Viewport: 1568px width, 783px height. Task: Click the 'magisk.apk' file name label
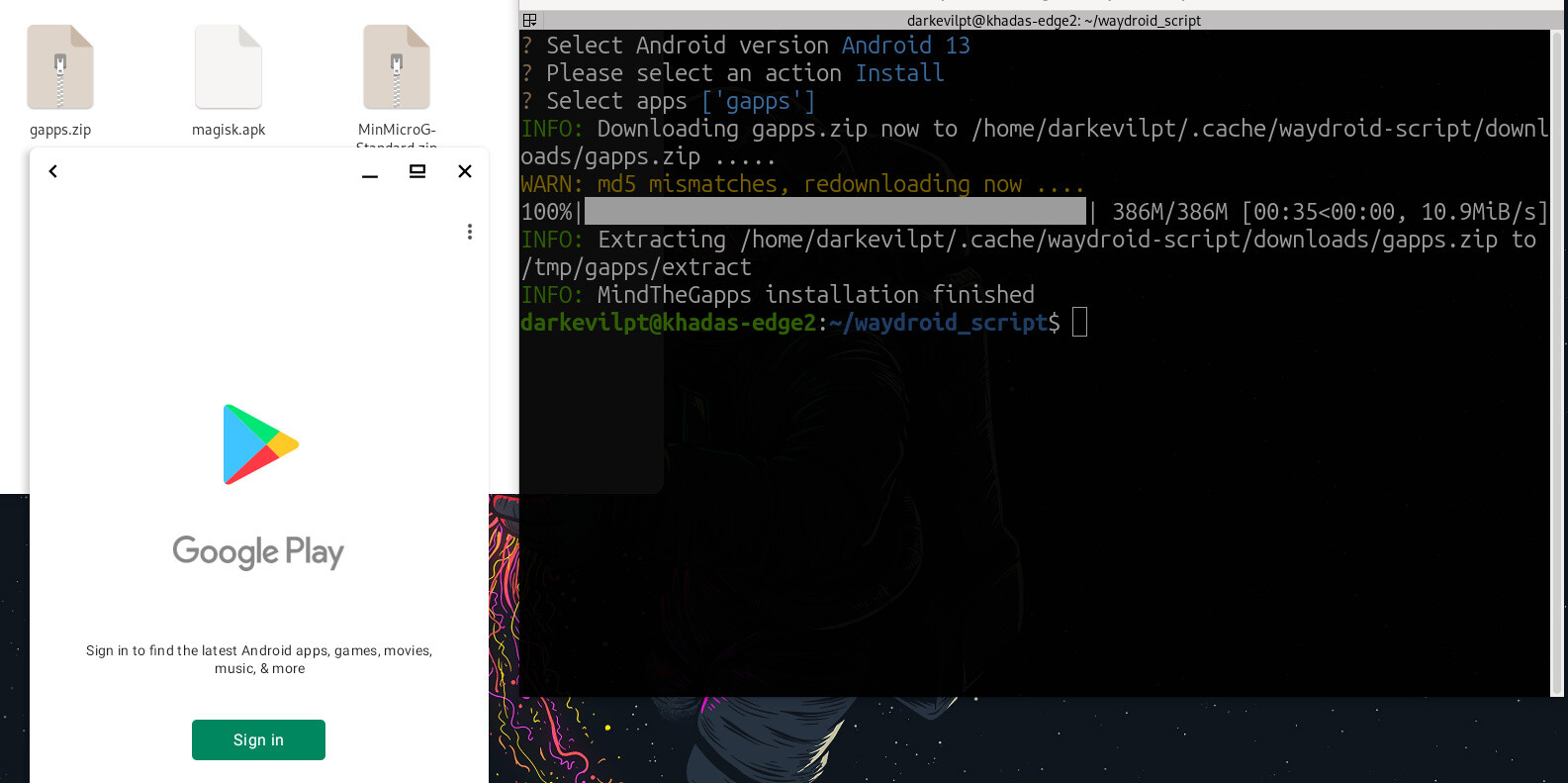tap(229, 130)
